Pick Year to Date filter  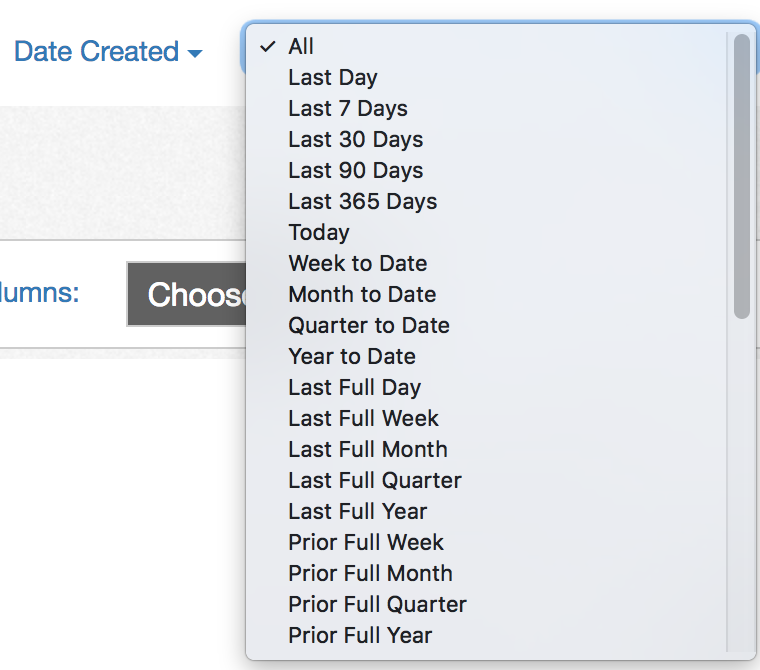pyautogui.click(x=352, y=356)
